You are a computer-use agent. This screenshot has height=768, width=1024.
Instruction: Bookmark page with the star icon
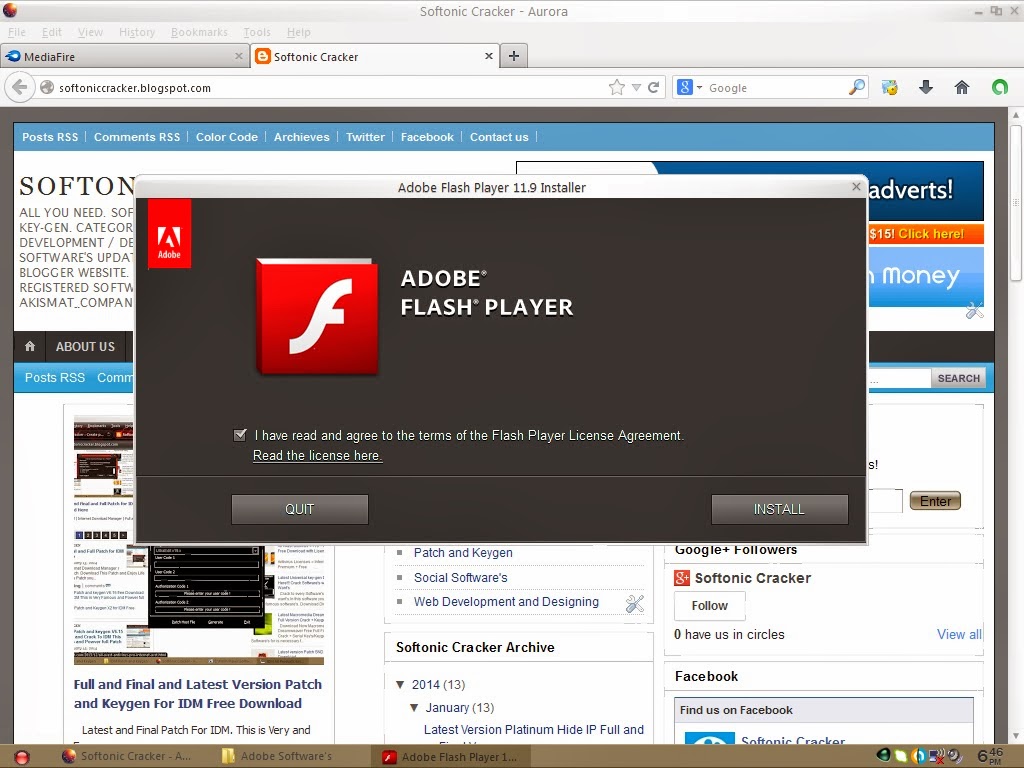pos(616,88)
